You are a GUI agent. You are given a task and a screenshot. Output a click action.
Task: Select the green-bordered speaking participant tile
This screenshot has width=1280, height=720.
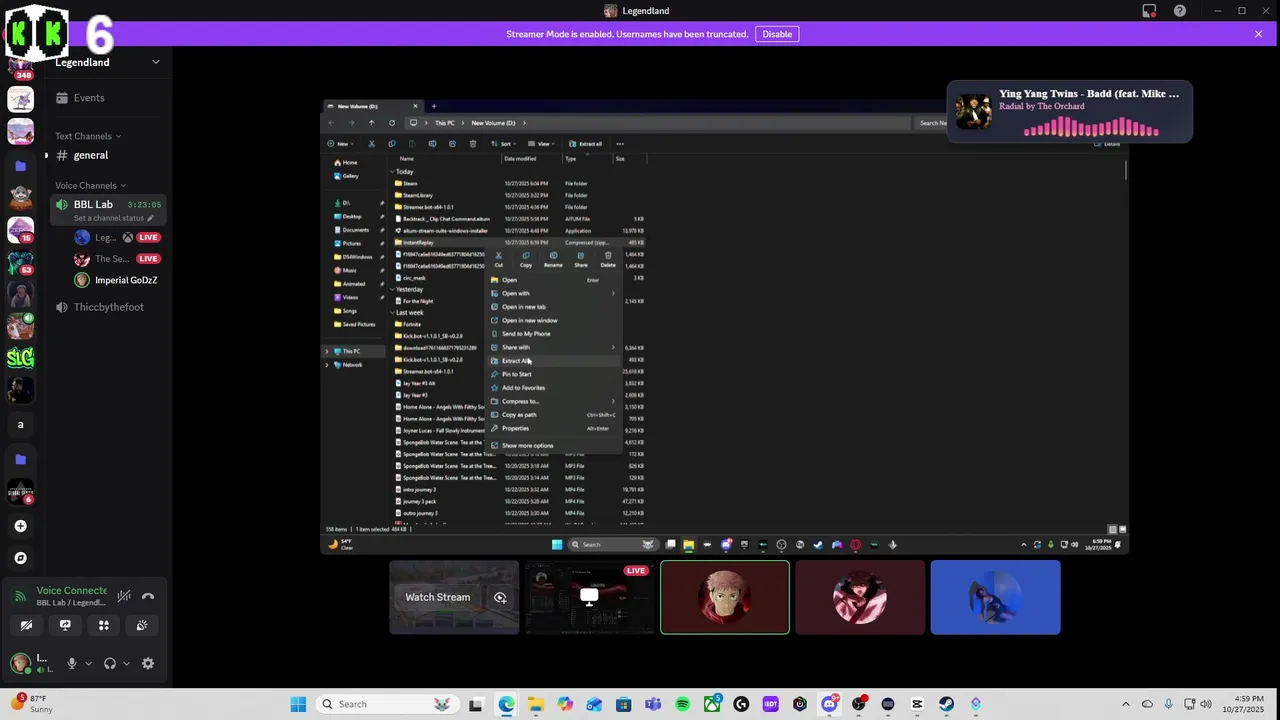tap(725, 597)
